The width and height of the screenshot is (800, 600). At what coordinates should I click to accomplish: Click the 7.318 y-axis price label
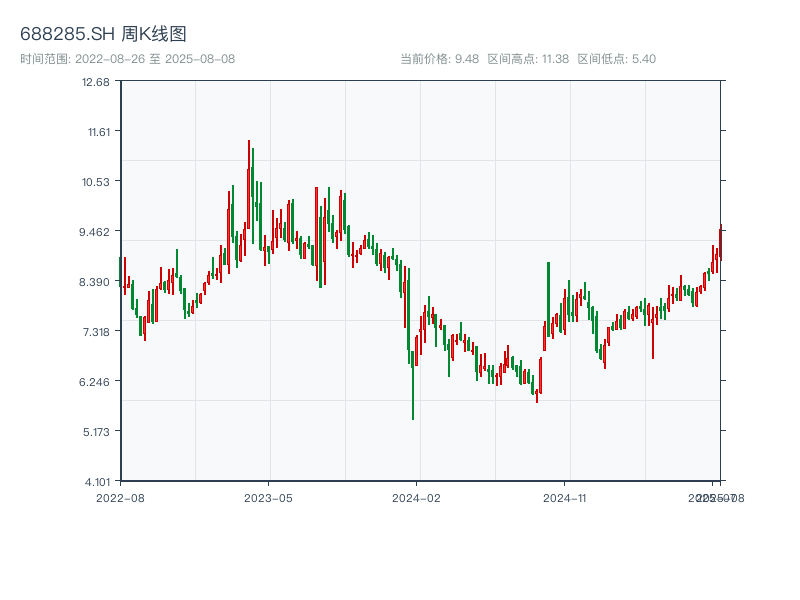[96, 331]
